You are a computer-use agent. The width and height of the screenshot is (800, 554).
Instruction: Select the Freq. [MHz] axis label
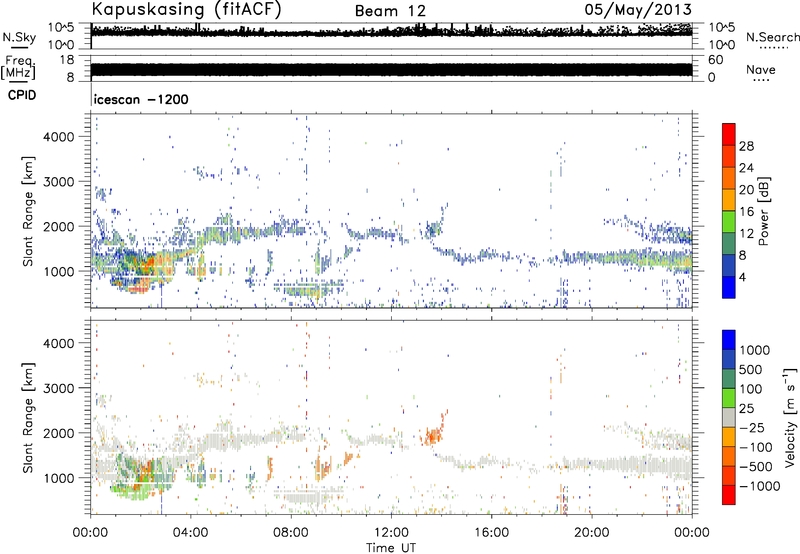[18, 68]
